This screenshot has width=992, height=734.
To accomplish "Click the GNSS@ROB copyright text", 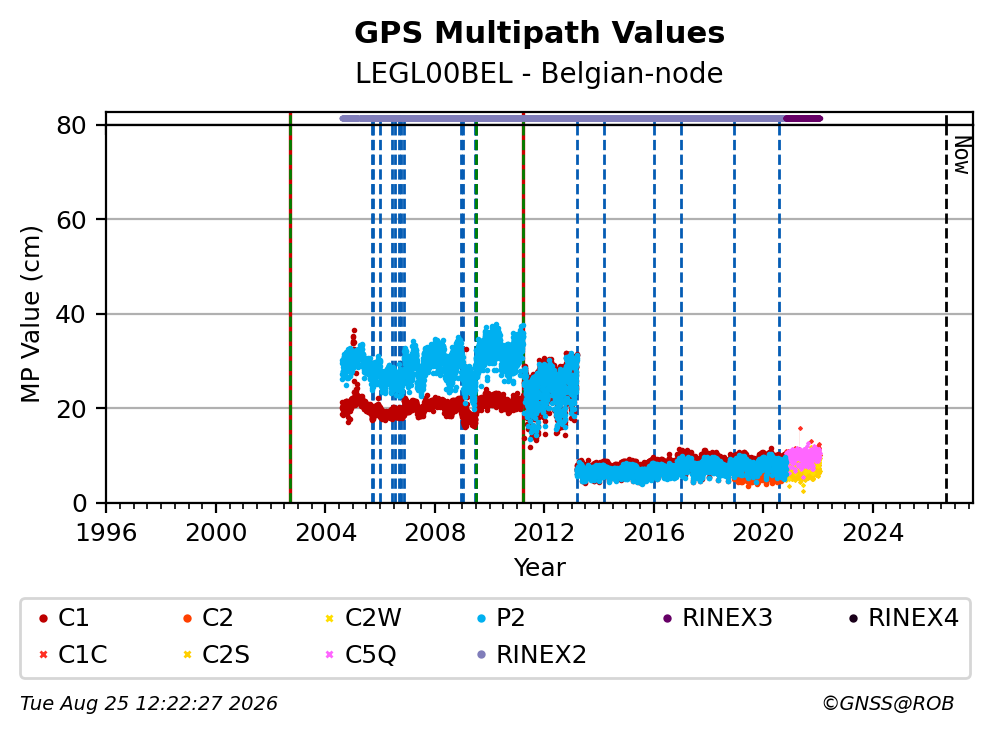I will click(x=888, y=703).
